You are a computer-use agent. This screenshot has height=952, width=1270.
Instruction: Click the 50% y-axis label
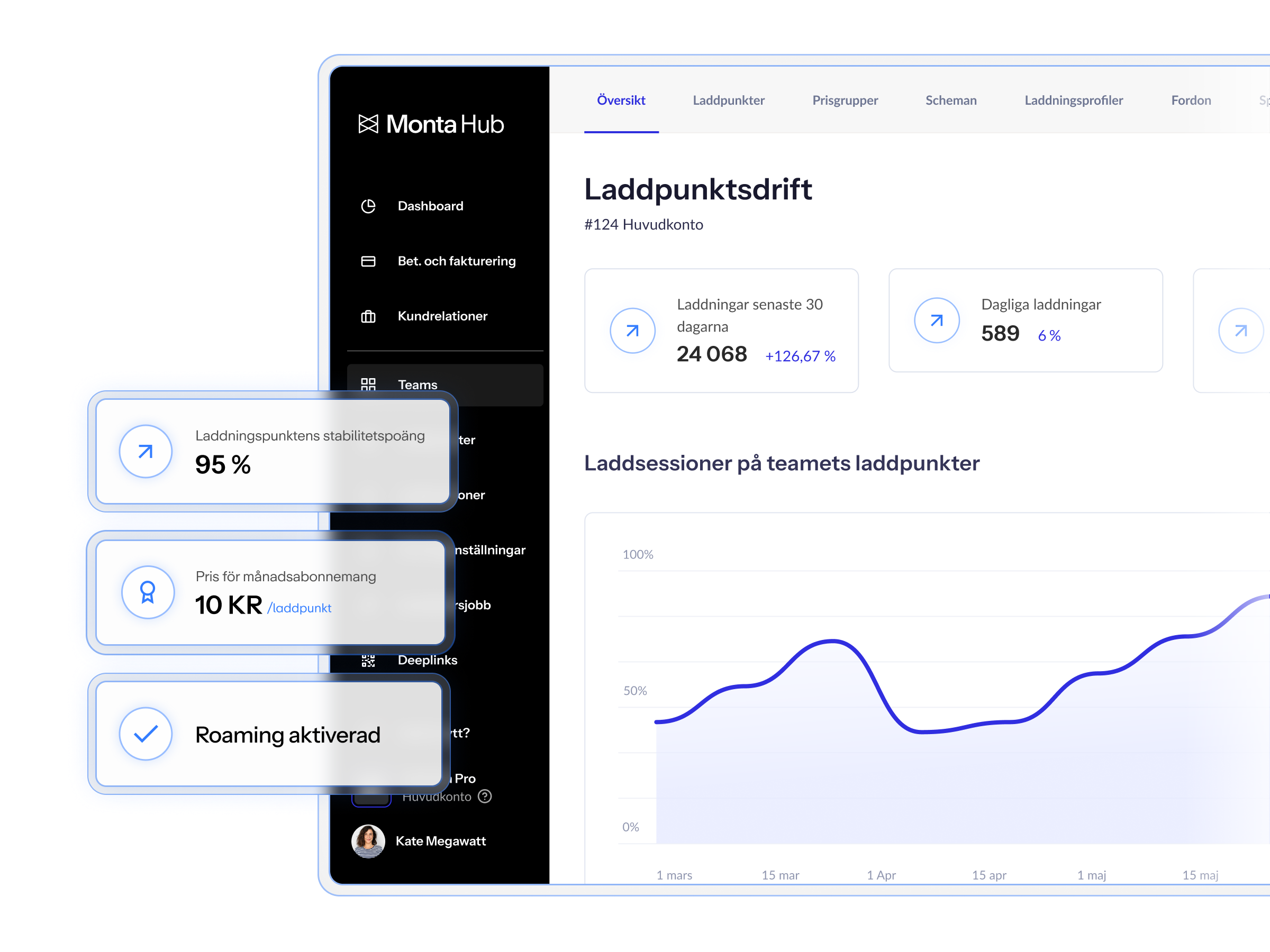[635, 691]
